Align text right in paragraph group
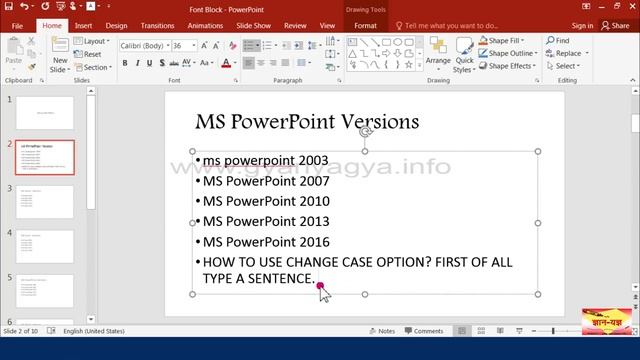The width and height of the screenshot is (640, 360). pyautogui.click(x=273, y=63)
